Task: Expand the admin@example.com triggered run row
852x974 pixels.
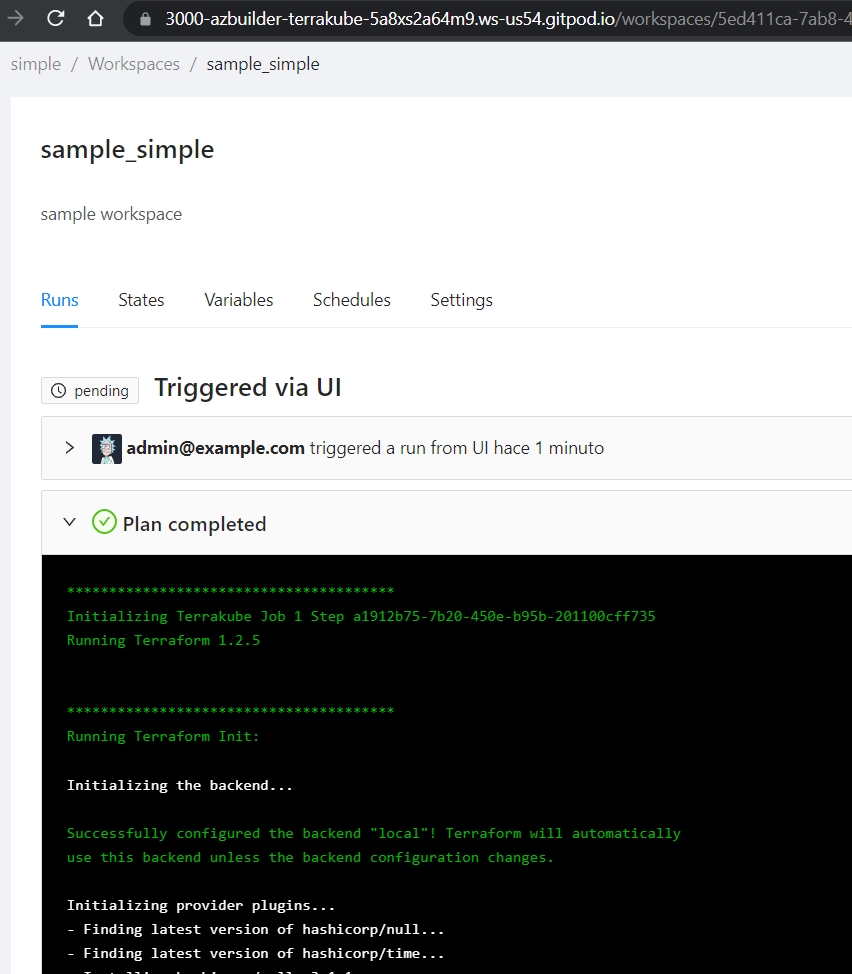Action: 70,448
